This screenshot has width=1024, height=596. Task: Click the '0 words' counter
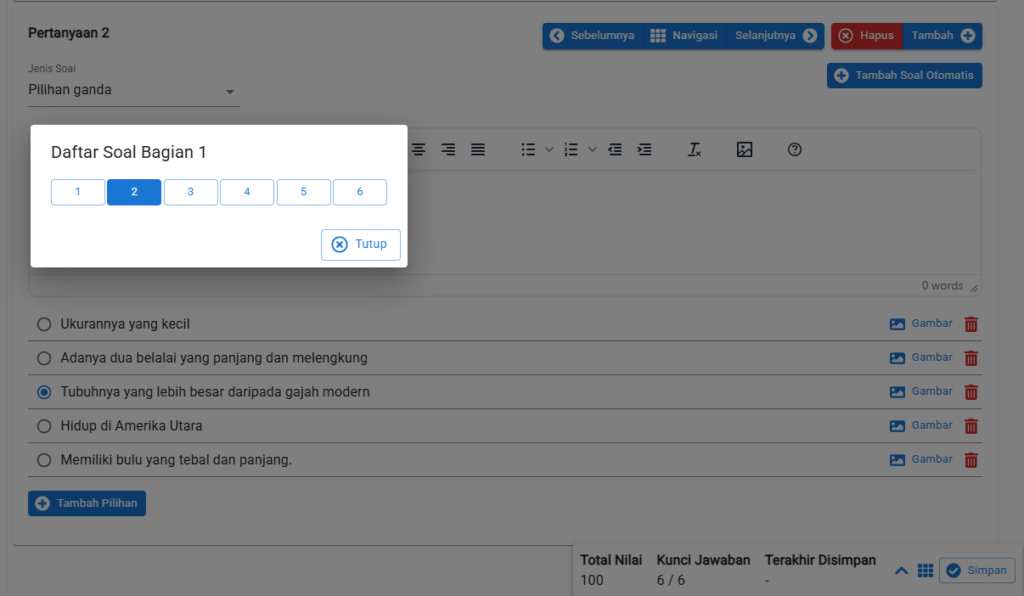[x=942, y=286]
